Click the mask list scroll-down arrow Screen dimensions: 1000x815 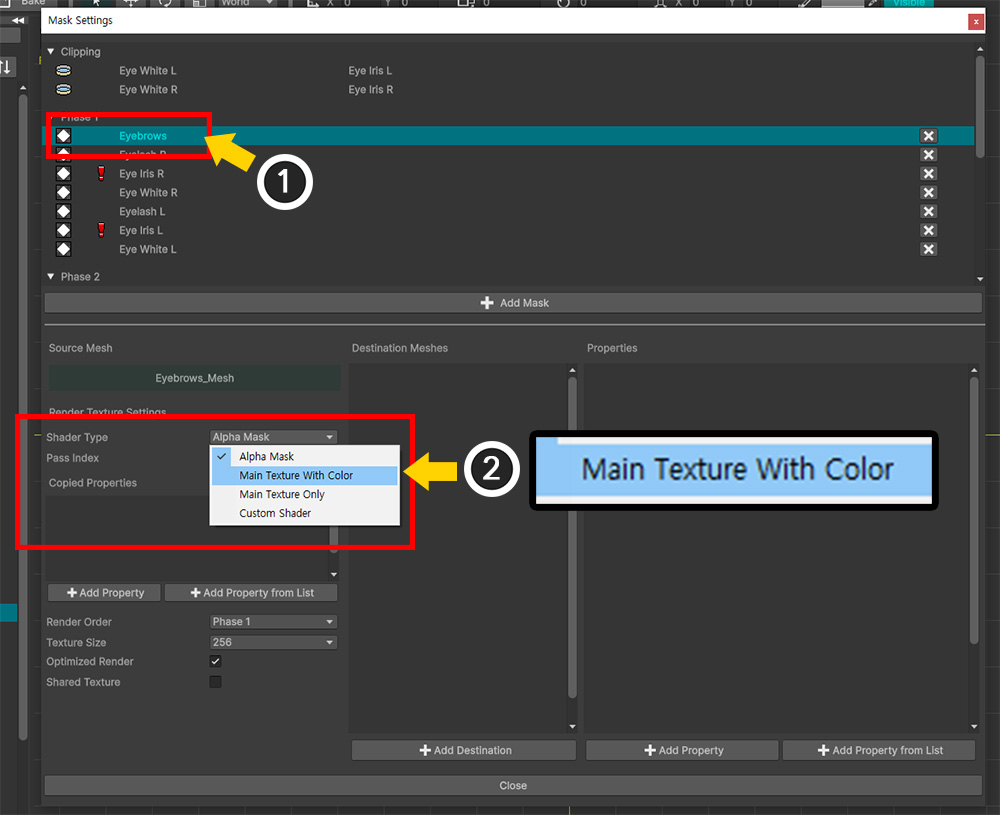click(980, 279)
